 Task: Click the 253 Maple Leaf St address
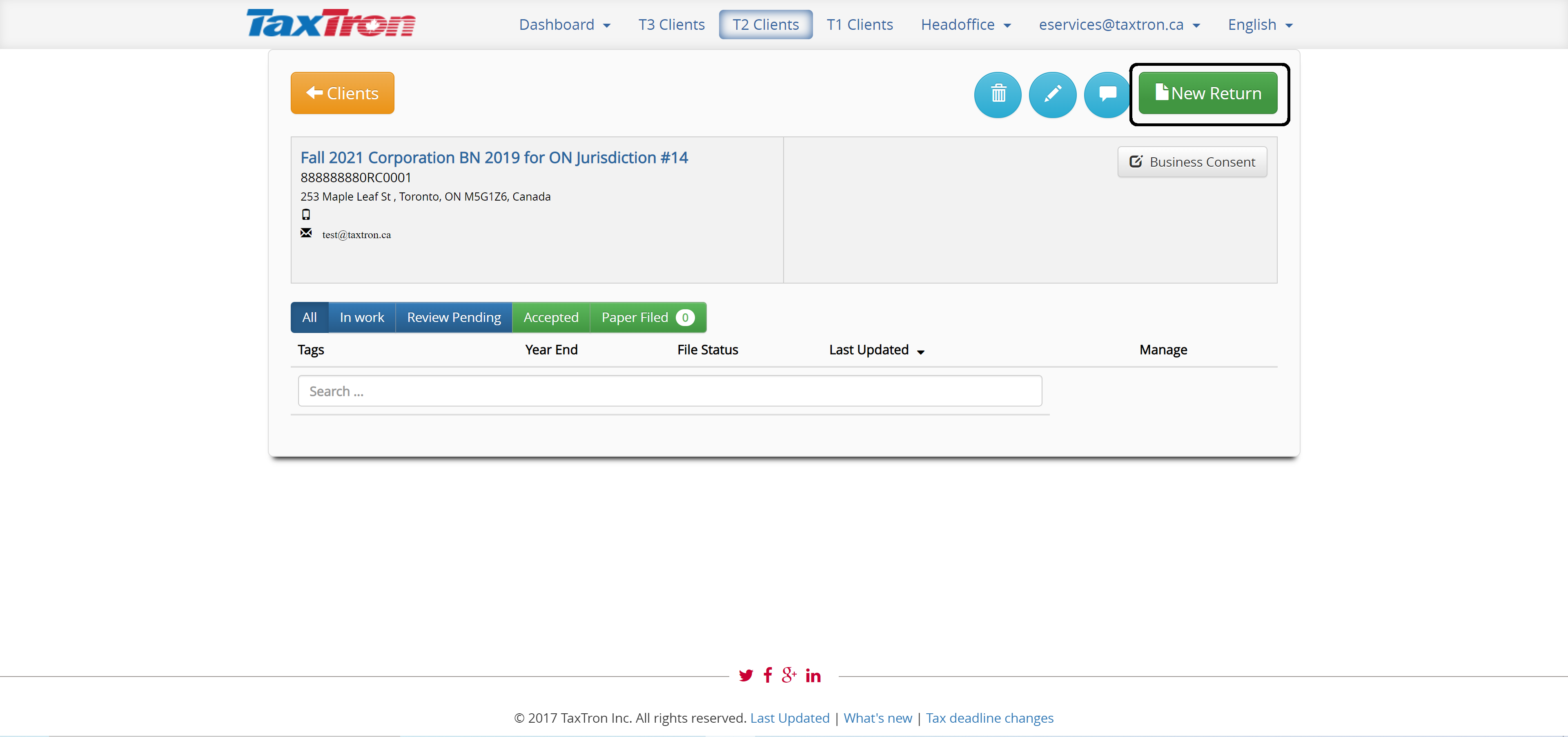point(425,196)
